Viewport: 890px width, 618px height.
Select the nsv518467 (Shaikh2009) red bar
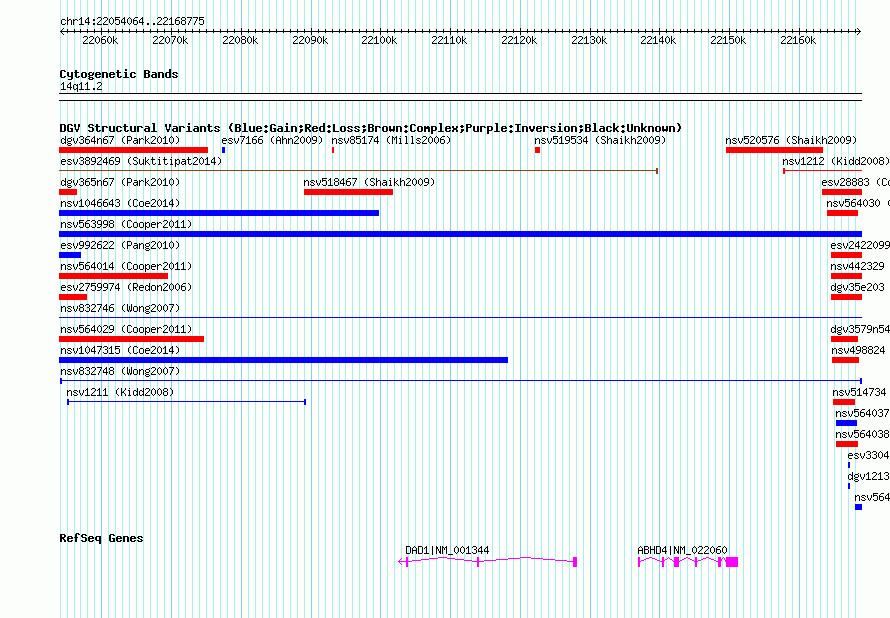tap(349, 192)
